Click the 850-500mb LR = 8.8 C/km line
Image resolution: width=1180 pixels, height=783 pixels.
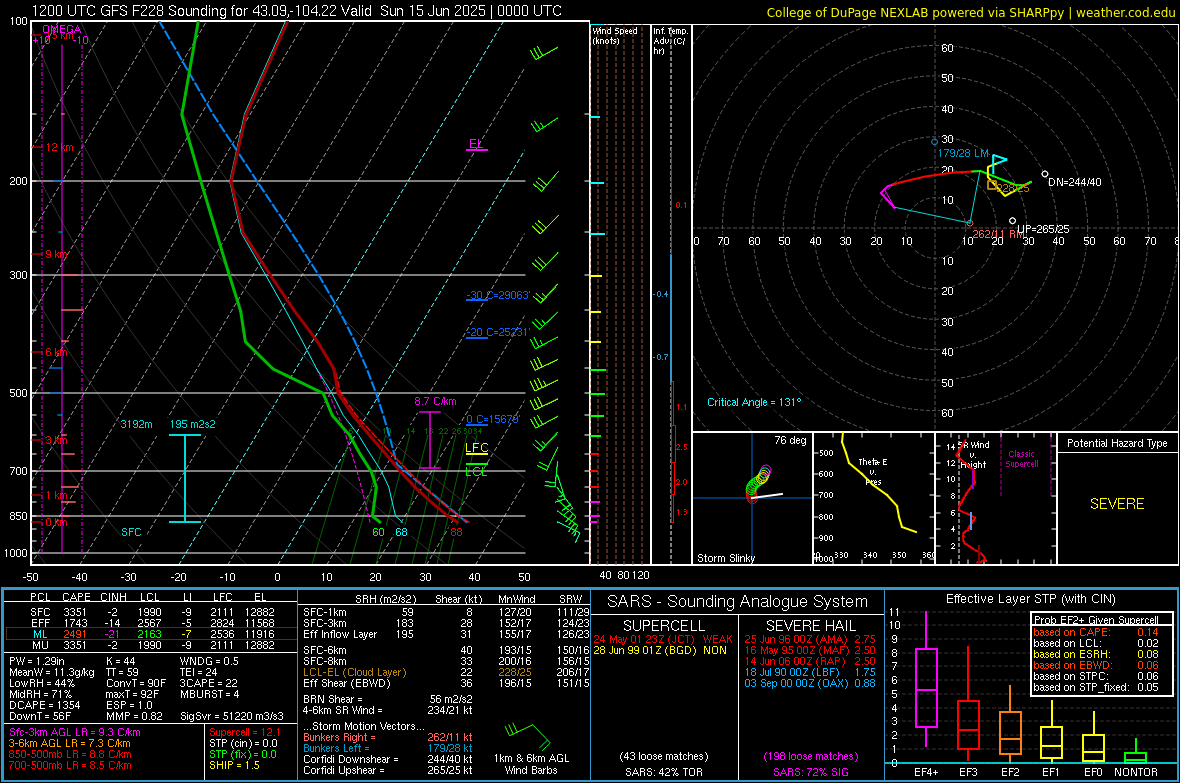tap(70, 754)
